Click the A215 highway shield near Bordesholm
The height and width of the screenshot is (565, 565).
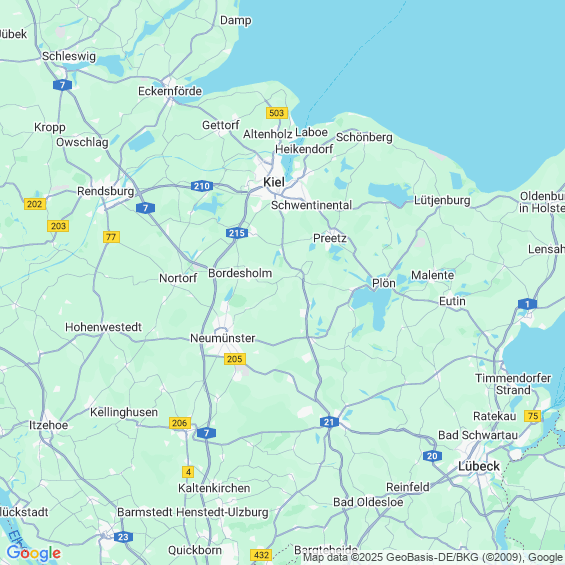point(237,233)
